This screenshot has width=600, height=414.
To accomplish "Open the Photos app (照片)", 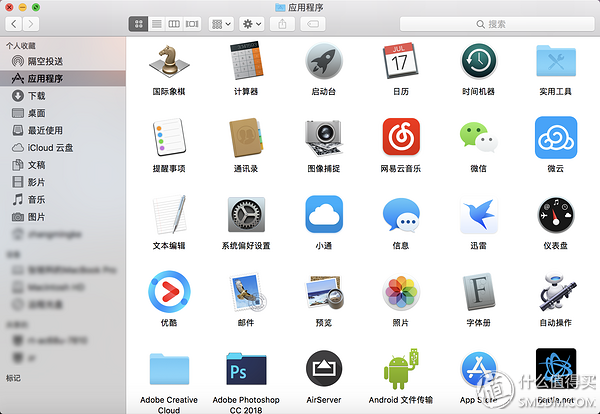I will [401, 292].
